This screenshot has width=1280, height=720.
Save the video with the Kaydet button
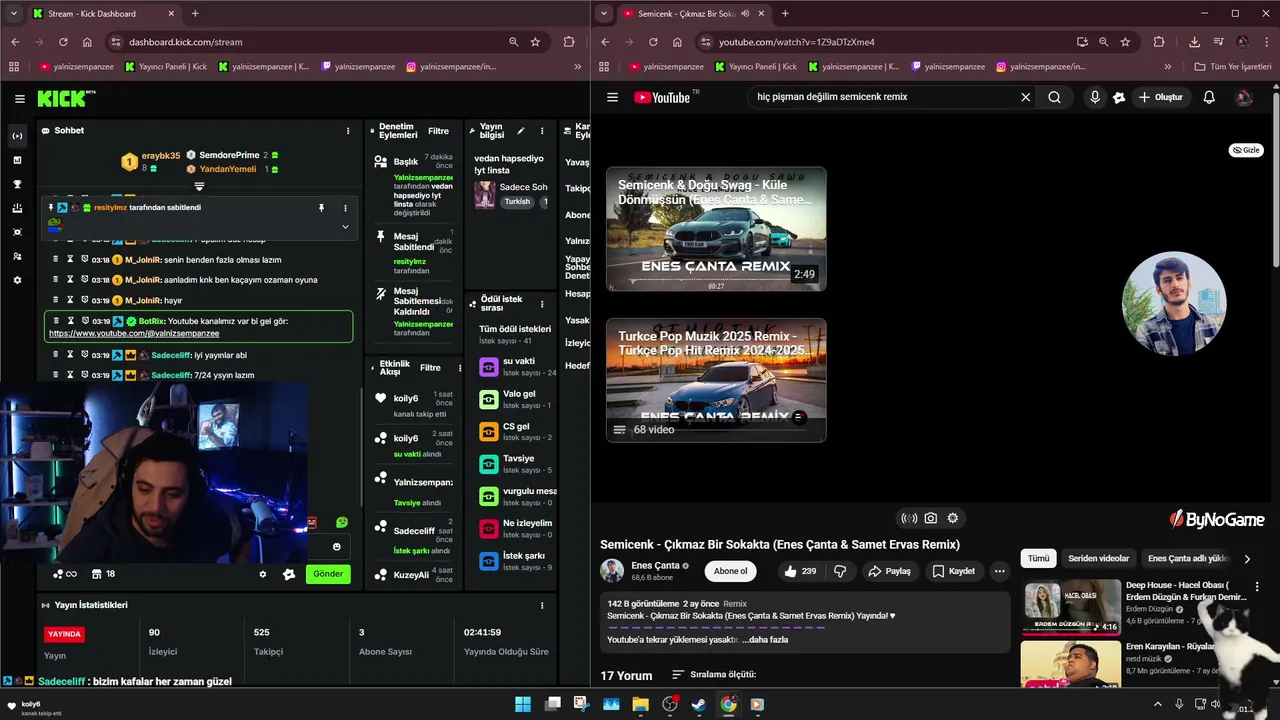953,571
